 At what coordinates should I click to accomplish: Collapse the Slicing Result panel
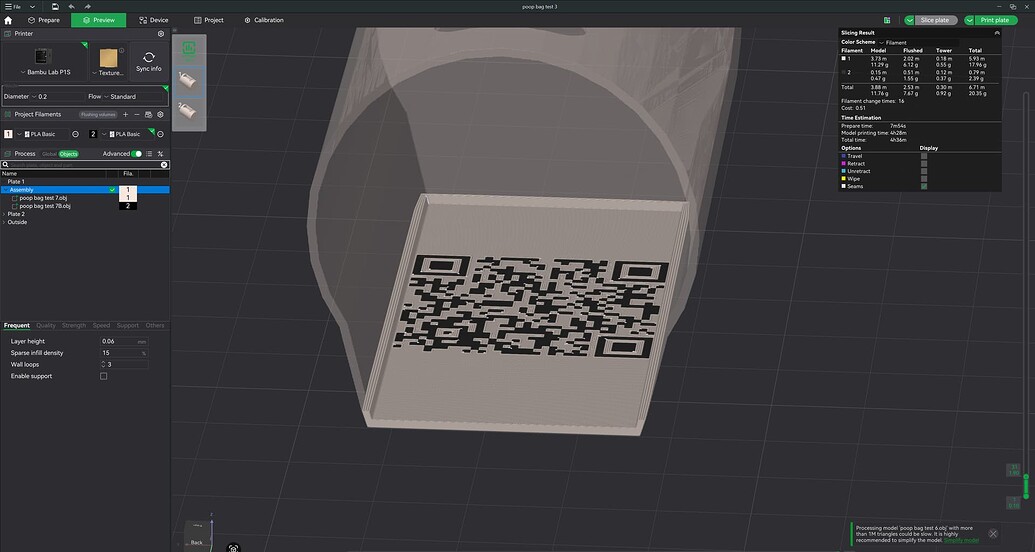(x=997, y=32)
